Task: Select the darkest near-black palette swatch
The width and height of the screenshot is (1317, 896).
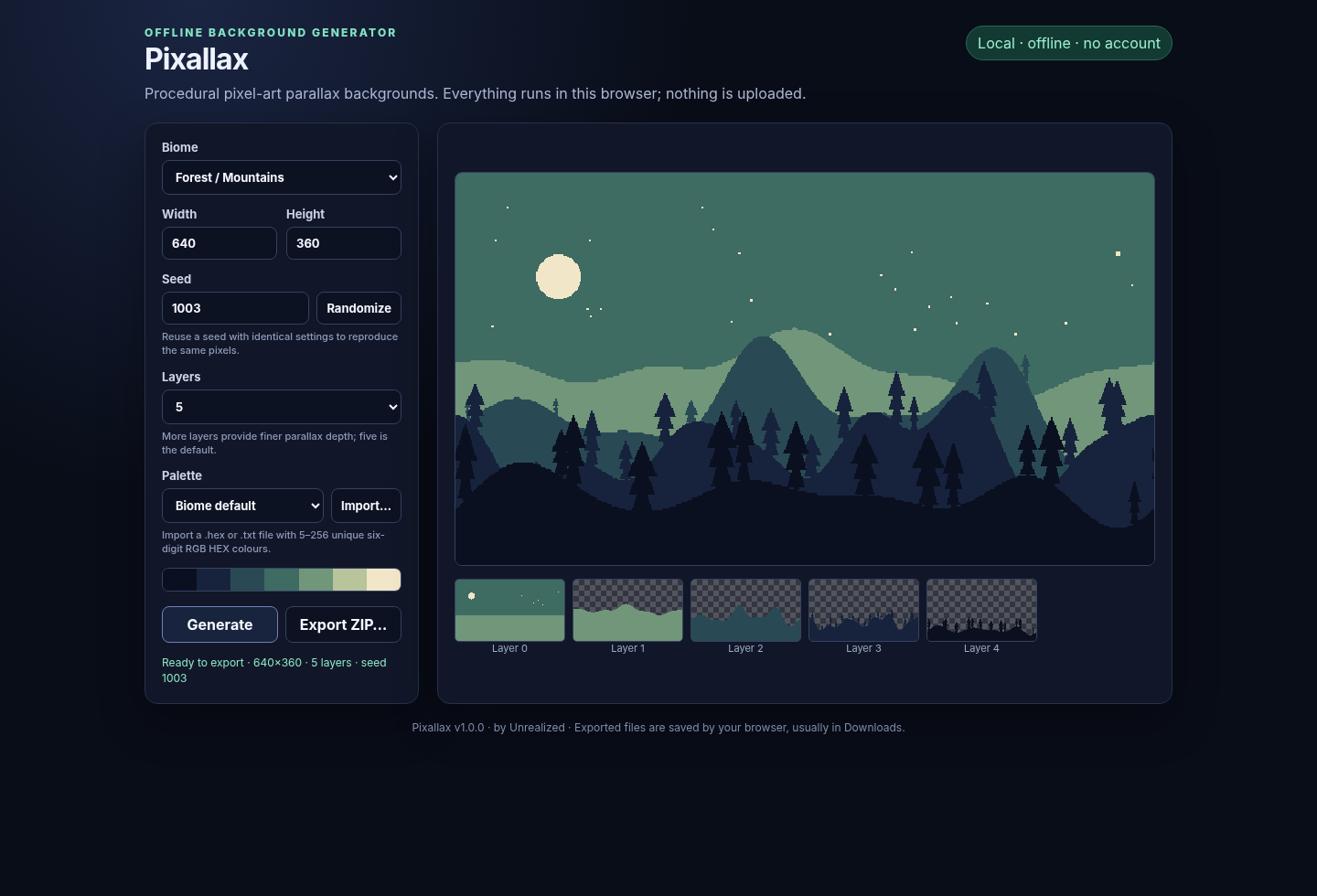Action: [x=179, y=580]
